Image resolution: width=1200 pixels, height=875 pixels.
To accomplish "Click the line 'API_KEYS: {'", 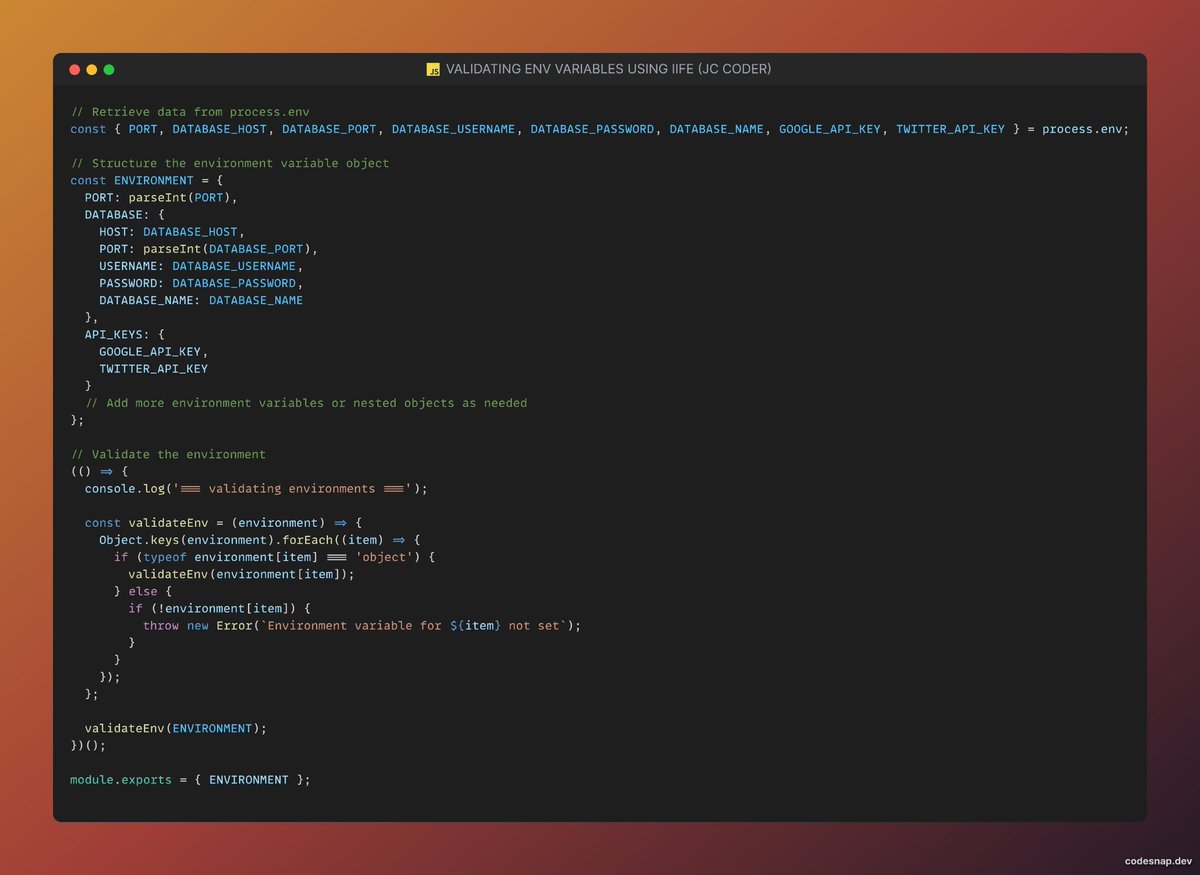I will click(x=125, y=334).
